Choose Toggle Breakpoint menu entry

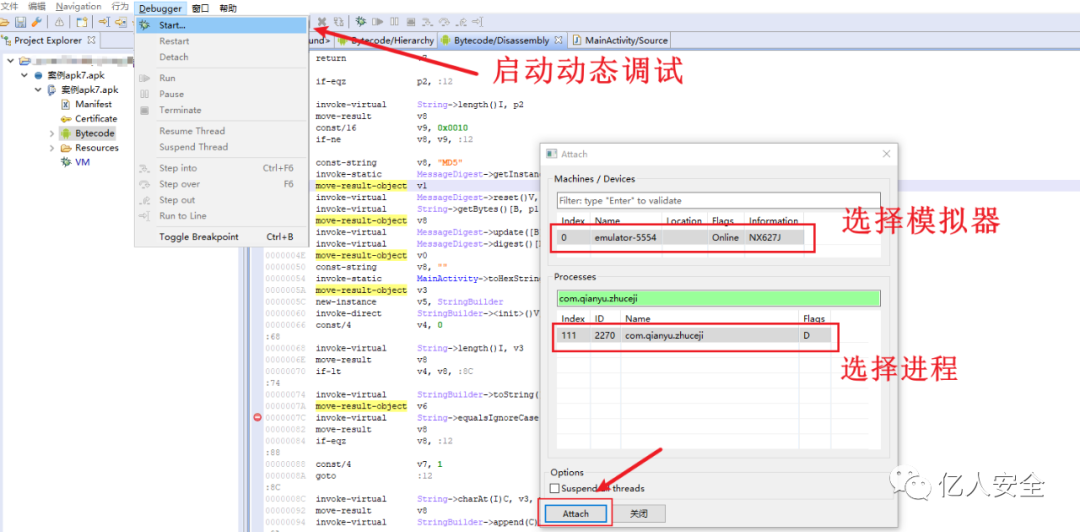221,236
